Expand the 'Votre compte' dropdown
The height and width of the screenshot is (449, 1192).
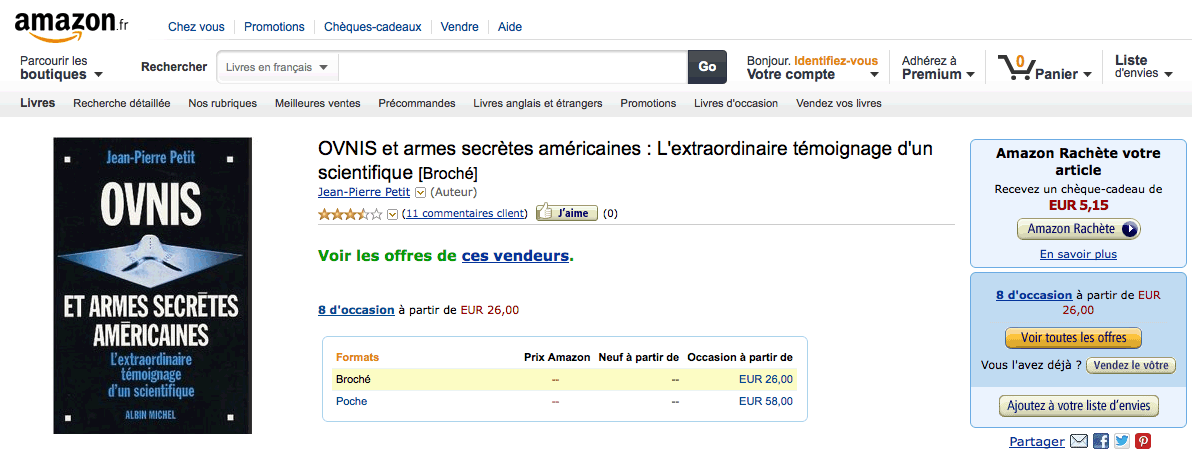812,74
